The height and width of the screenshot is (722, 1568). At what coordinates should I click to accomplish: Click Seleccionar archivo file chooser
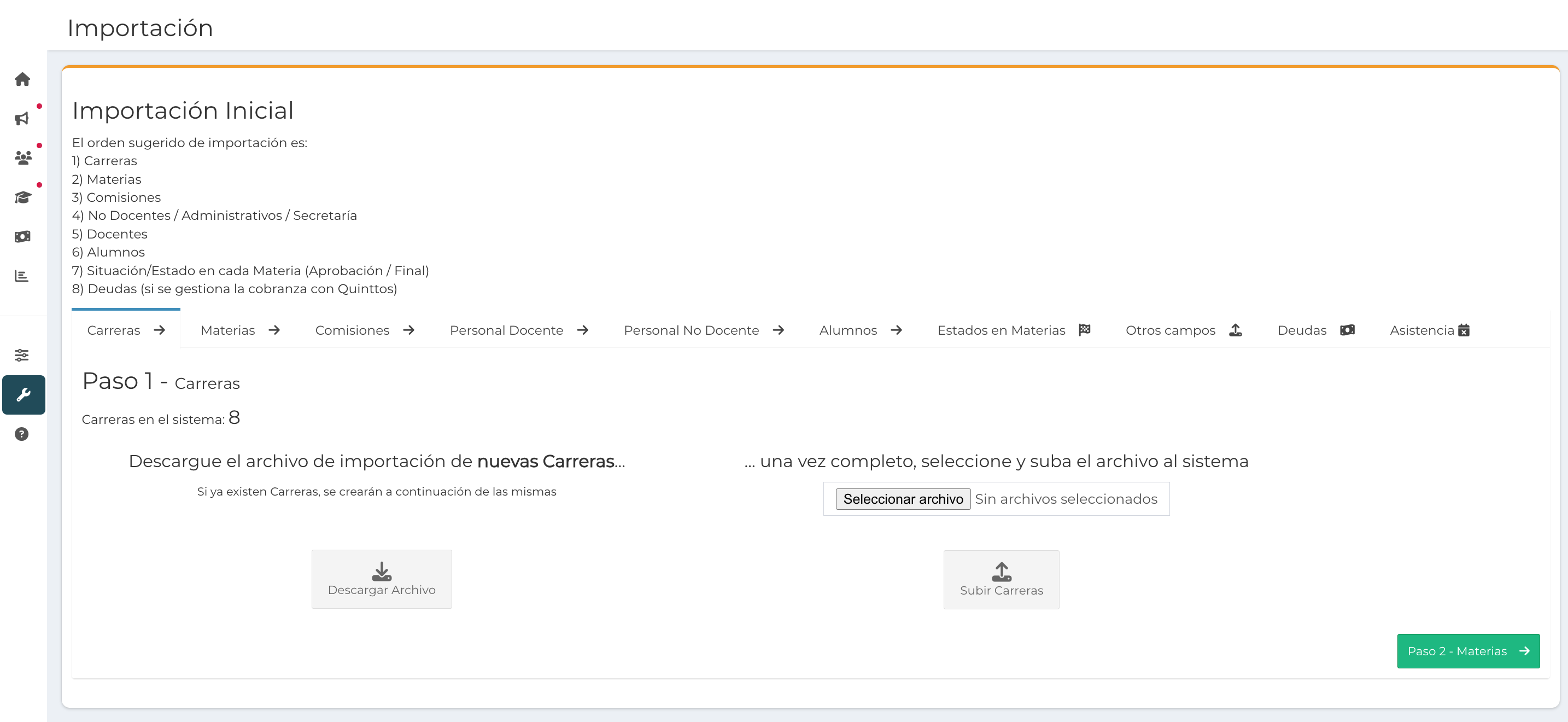click(x=903, y=499)
